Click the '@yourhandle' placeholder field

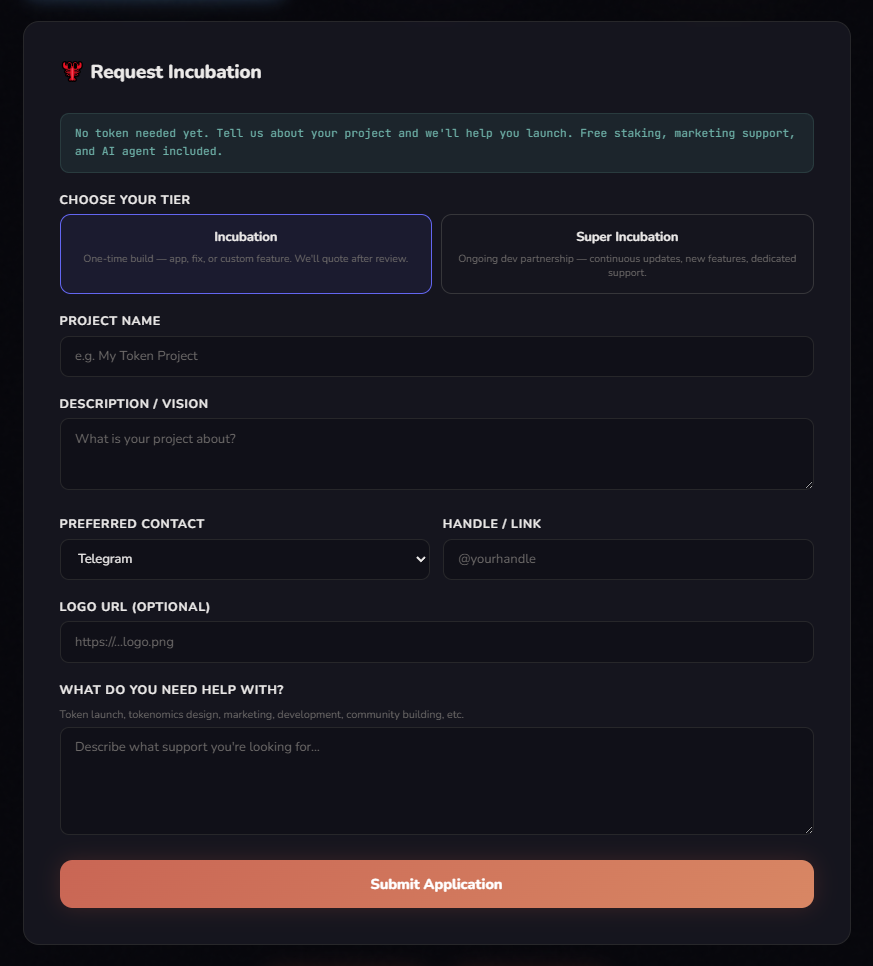(x=627, y=559)
